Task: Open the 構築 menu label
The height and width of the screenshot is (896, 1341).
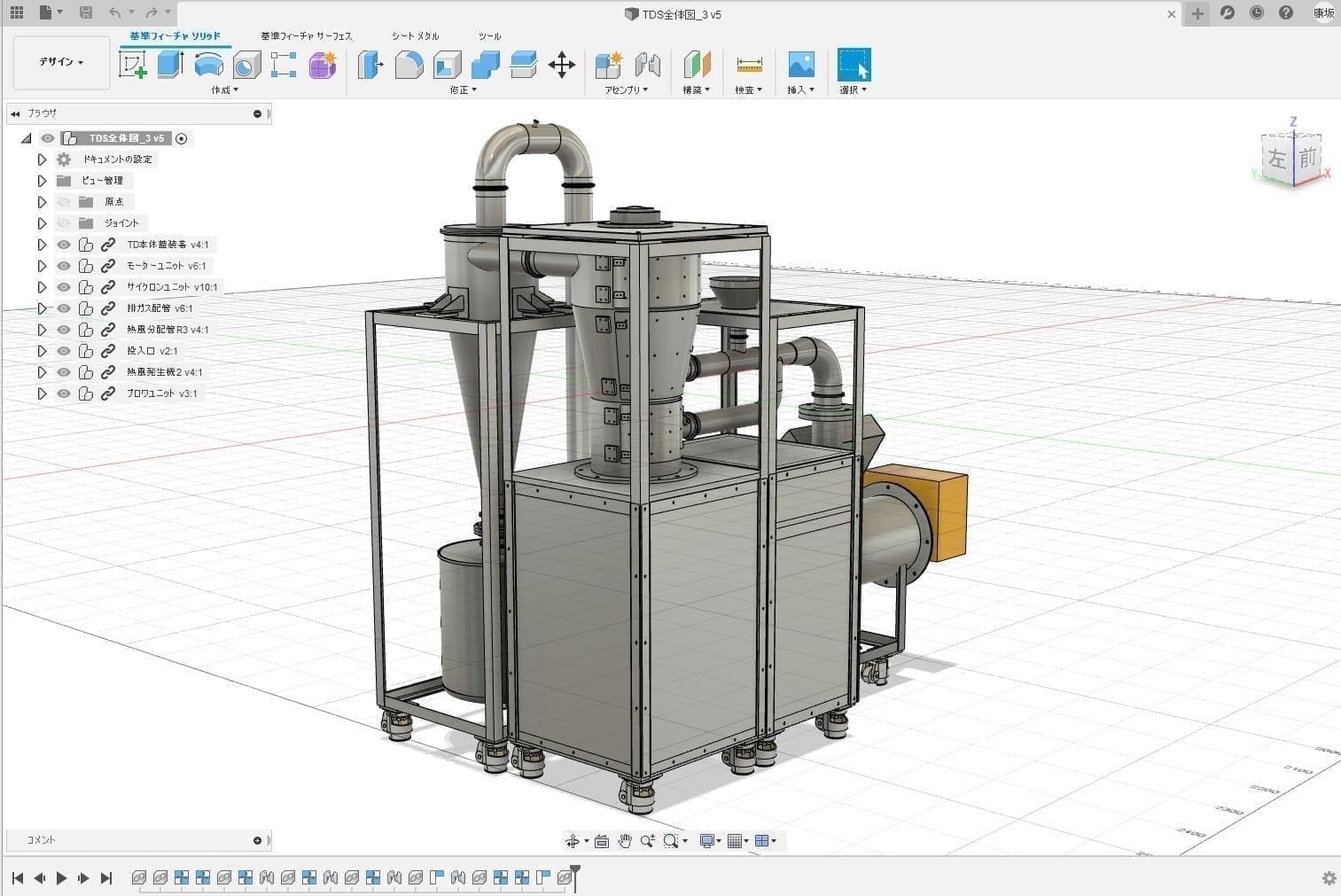Action: 696,90
